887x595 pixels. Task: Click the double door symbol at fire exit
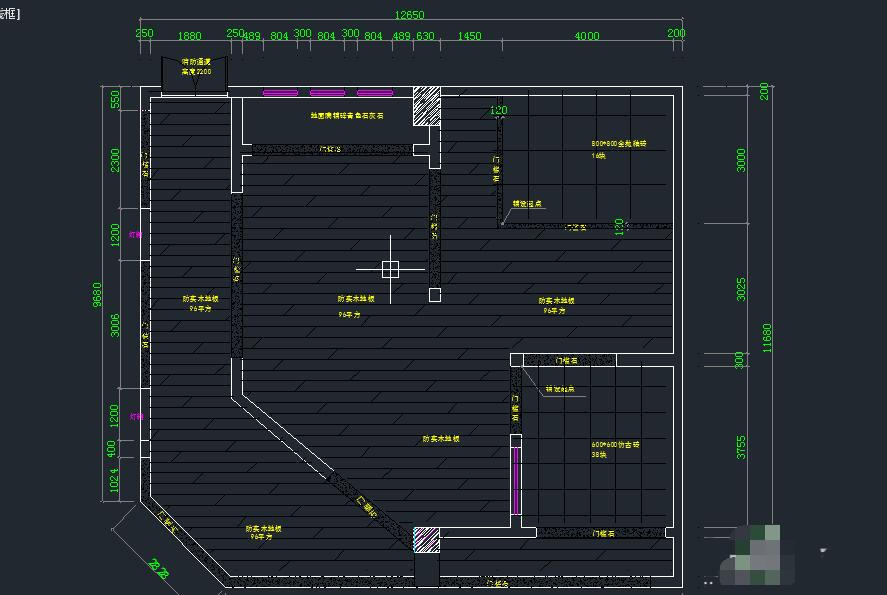(x=195, y=76)
